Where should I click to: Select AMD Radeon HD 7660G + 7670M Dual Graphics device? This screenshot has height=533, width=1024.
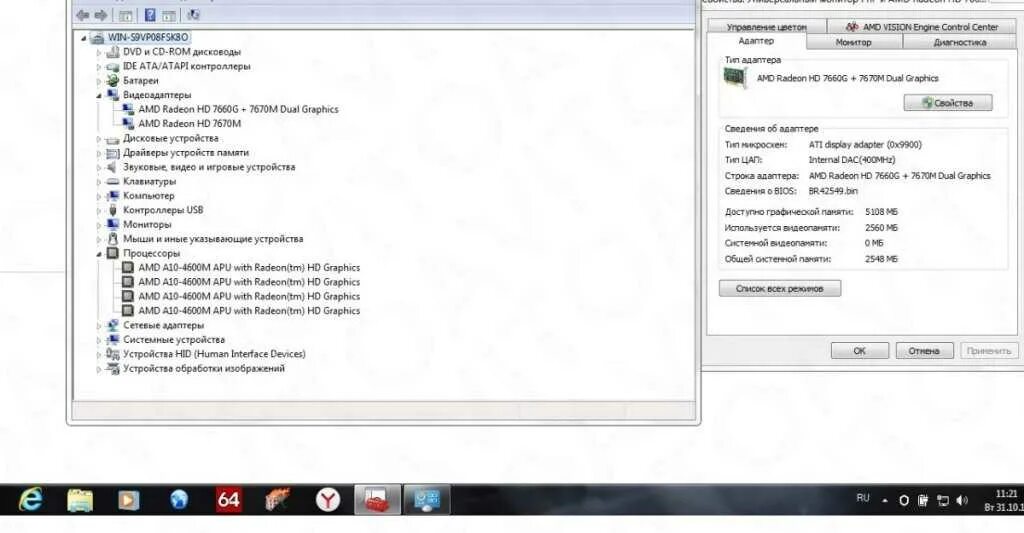click(x=238, y=110)
